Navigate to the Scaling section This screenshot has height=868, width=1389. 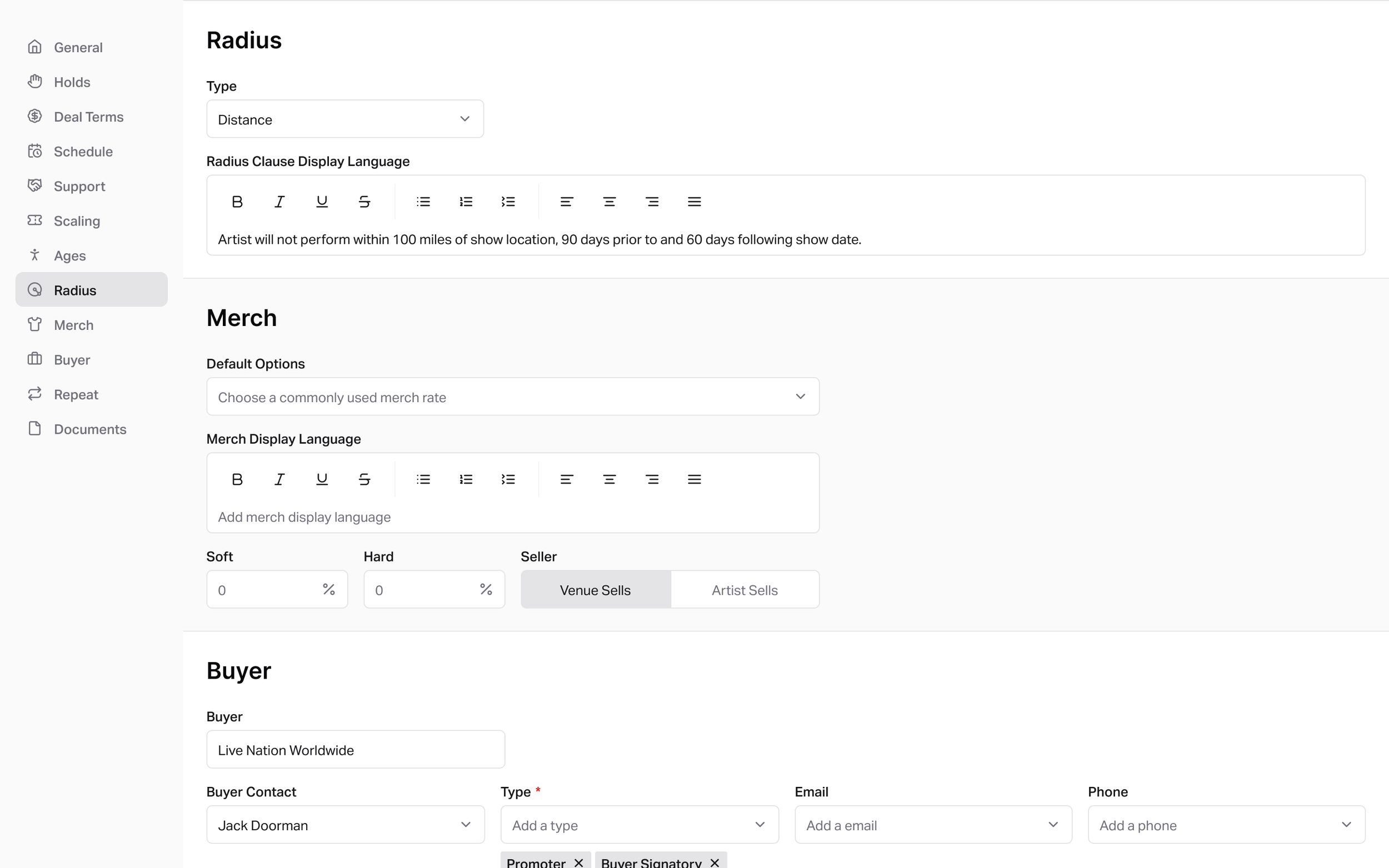77,220
